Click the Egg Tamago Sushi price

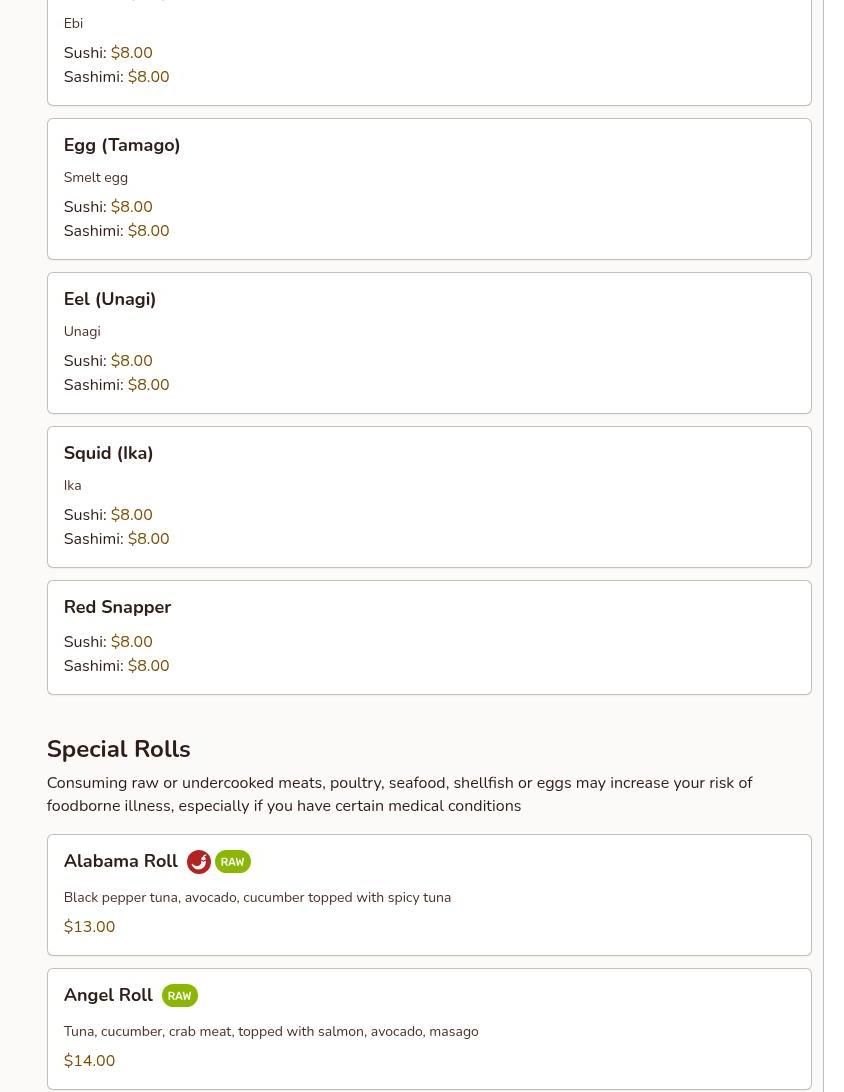131,207
